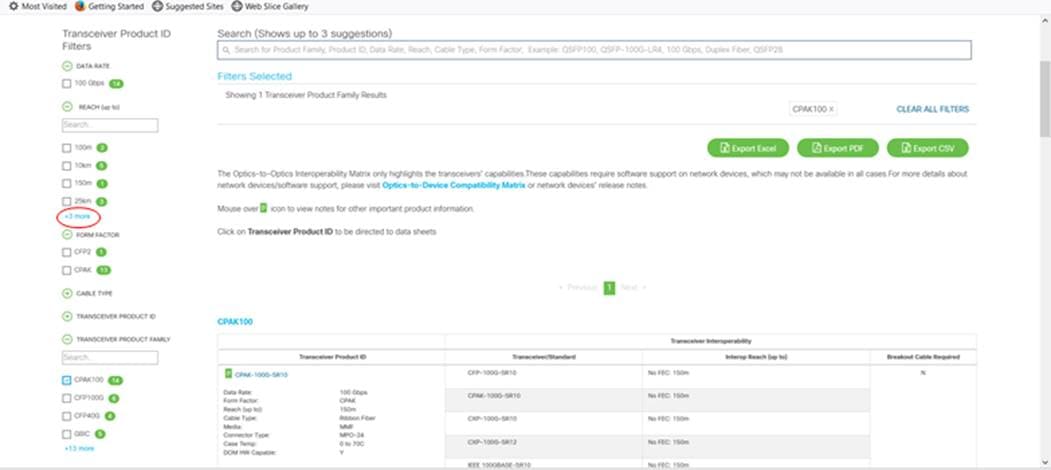Image resolution: width=1051 pixels, height=470 pixels.
Task: Expand the Transceiver Product ID filter section
Action: pos(67,316)
